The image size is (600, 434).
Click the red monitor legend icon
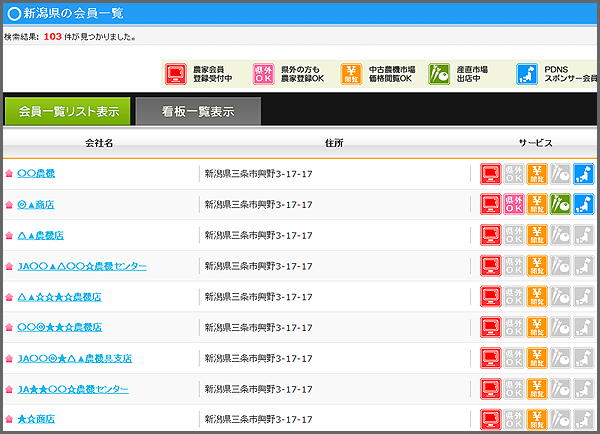175,73
